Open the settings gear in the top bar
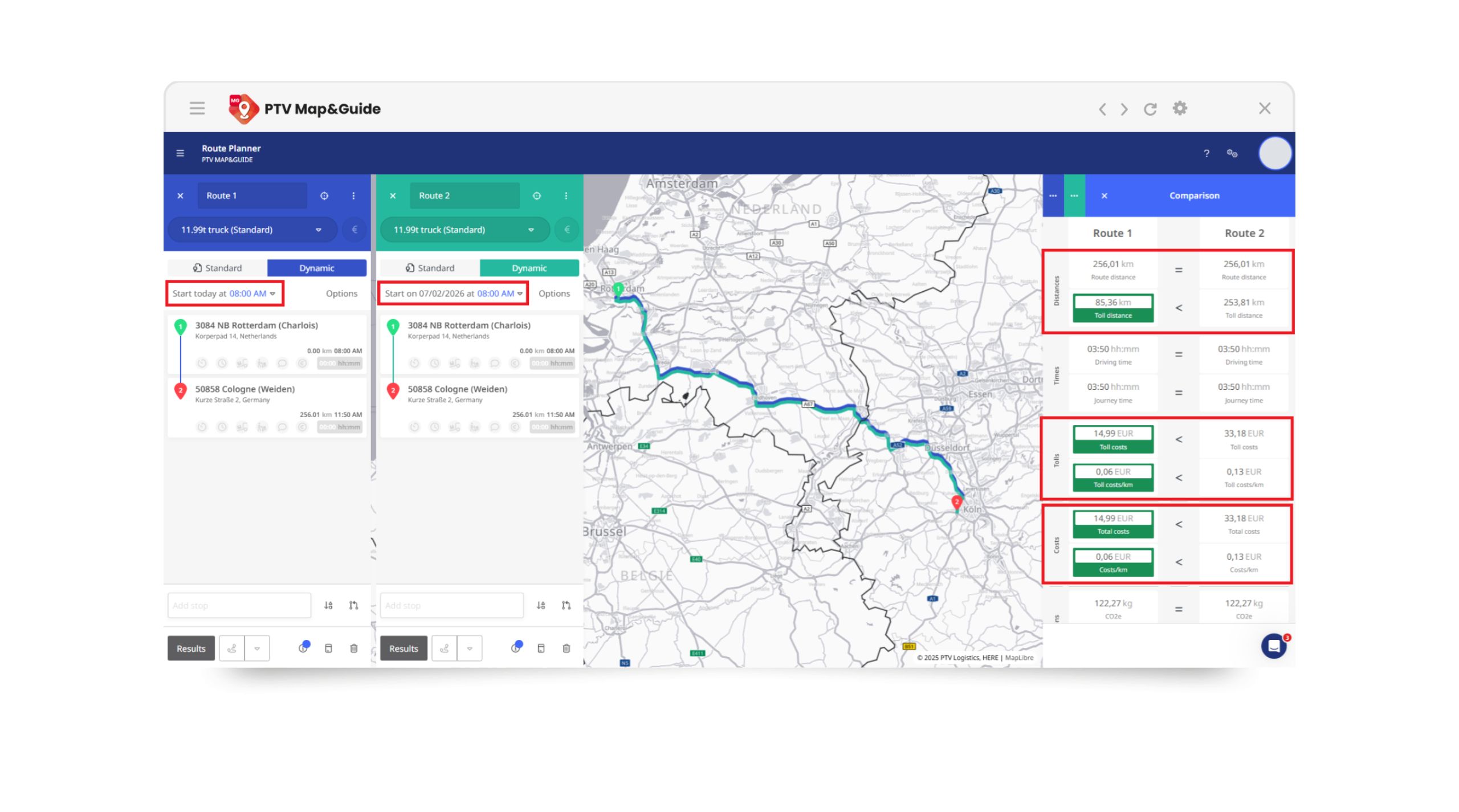Screen dimensions: 1459x812 1180,108
